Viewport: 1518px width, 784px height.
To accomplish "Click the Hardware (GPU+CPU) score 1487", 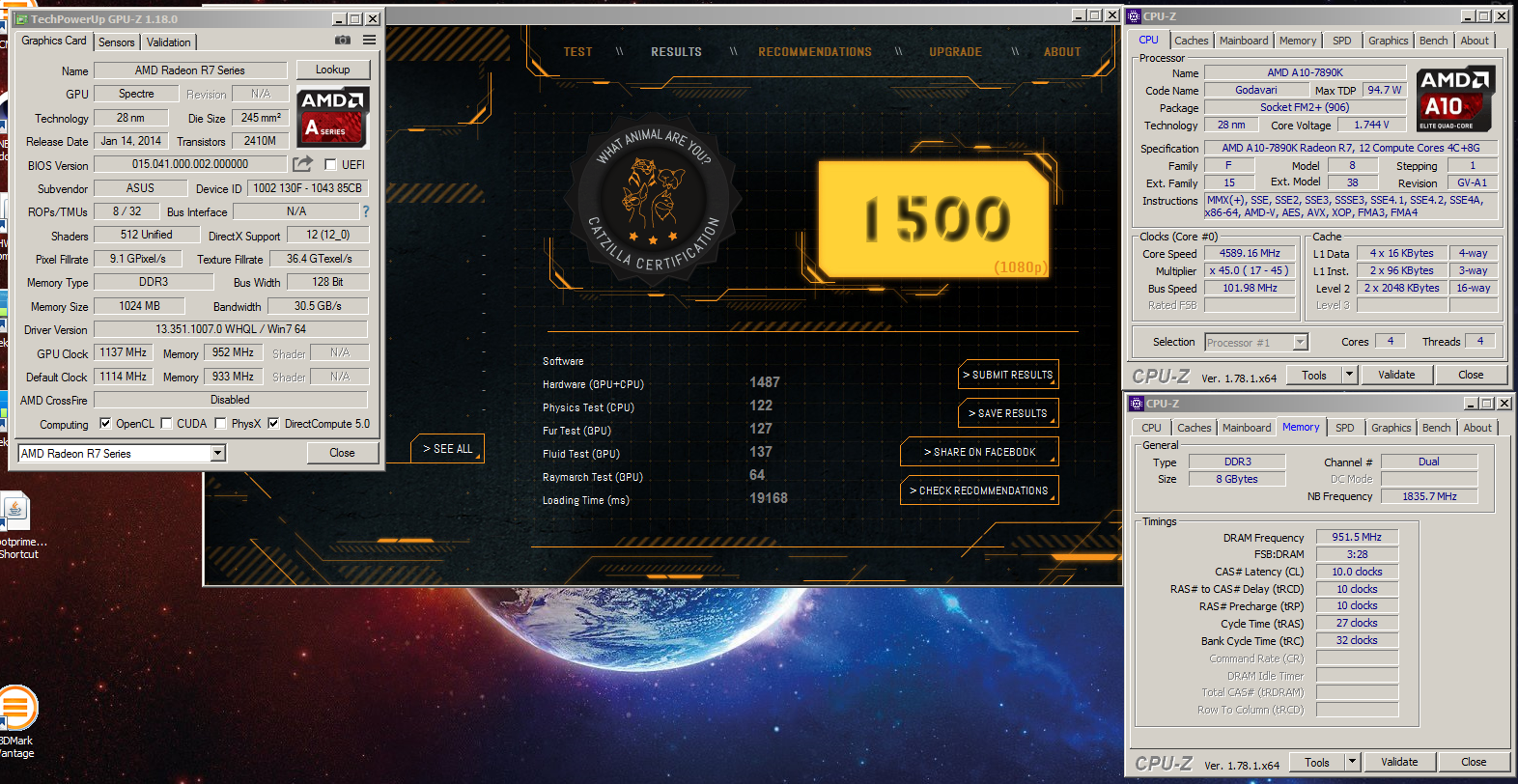I will (765, 382).
